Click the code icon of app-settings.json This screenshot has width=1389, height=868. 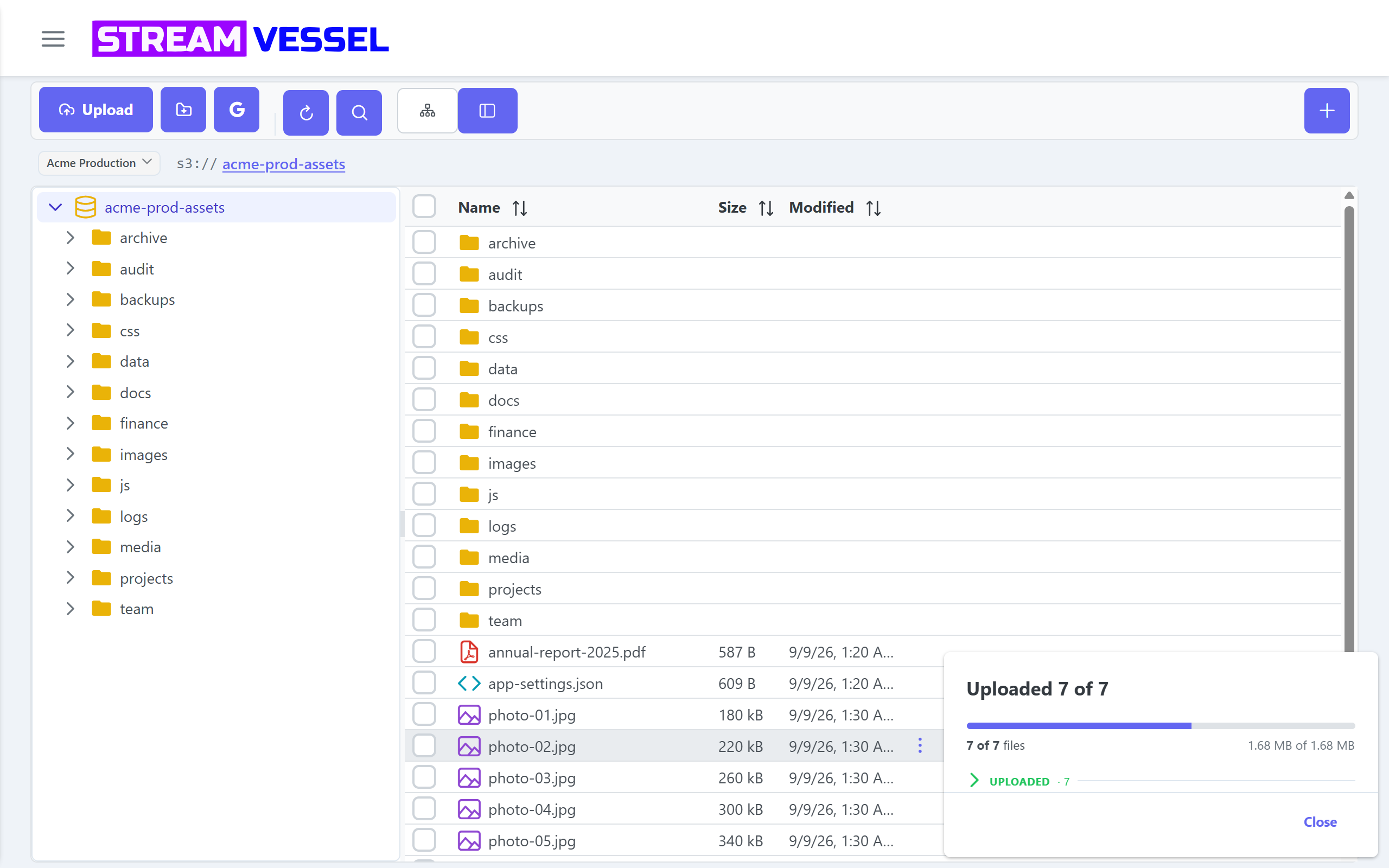click(x=469, y=684)
